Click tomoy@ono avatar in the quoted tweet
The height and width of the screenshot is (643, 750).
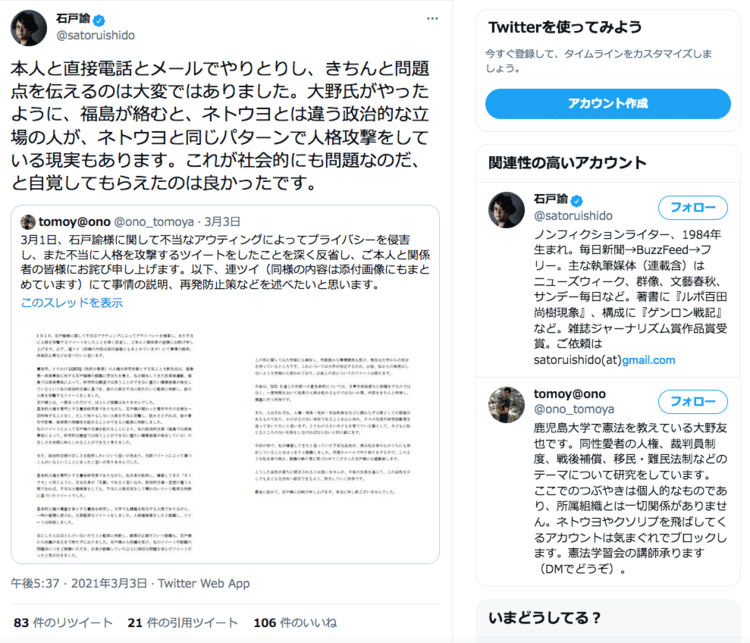[x=28, y=222]
